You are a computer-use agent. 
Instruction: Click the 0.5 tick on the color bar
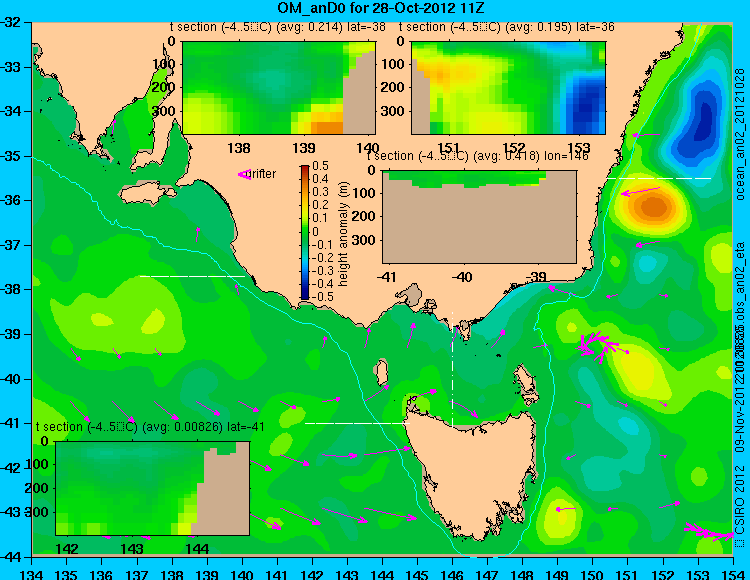point(320,166)
